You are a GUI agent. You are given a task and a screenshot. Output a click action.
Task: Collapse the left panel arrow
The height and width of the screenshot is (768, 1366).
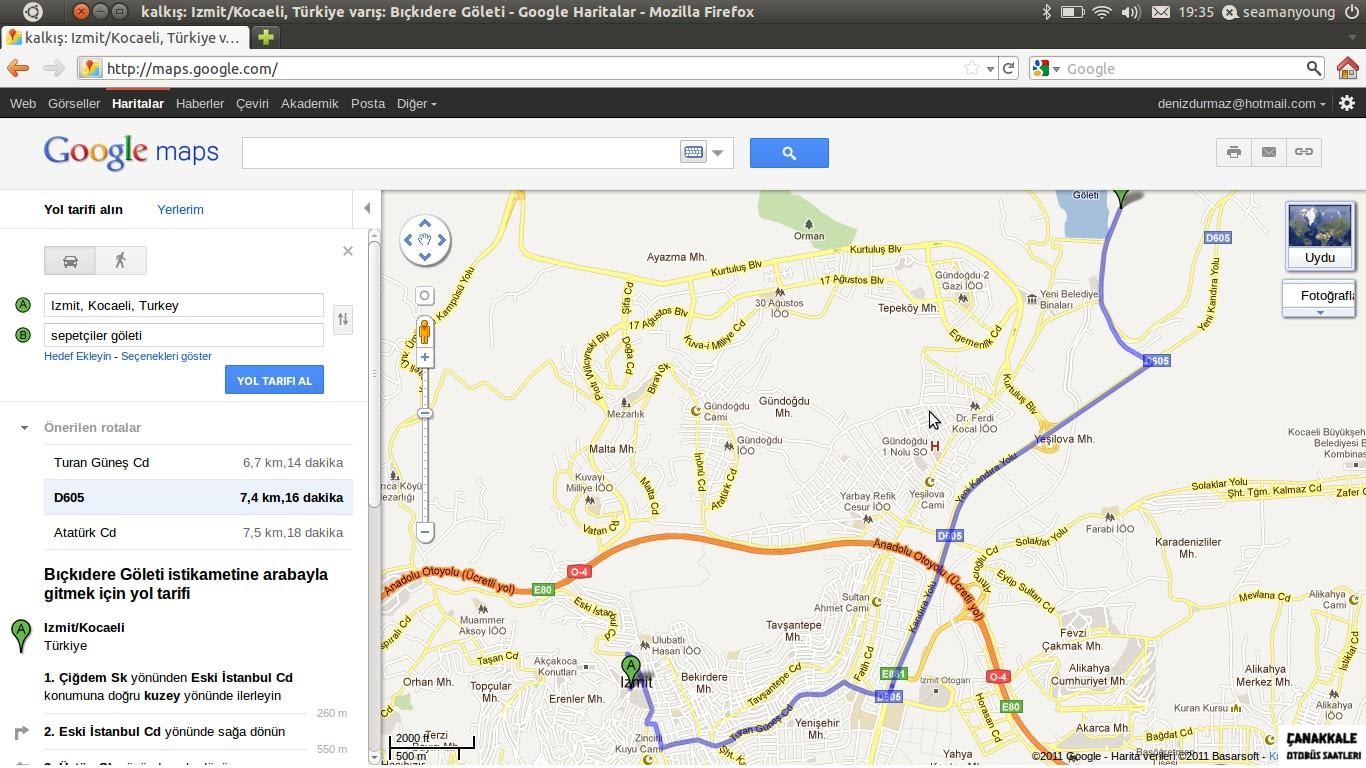point(367,208)
